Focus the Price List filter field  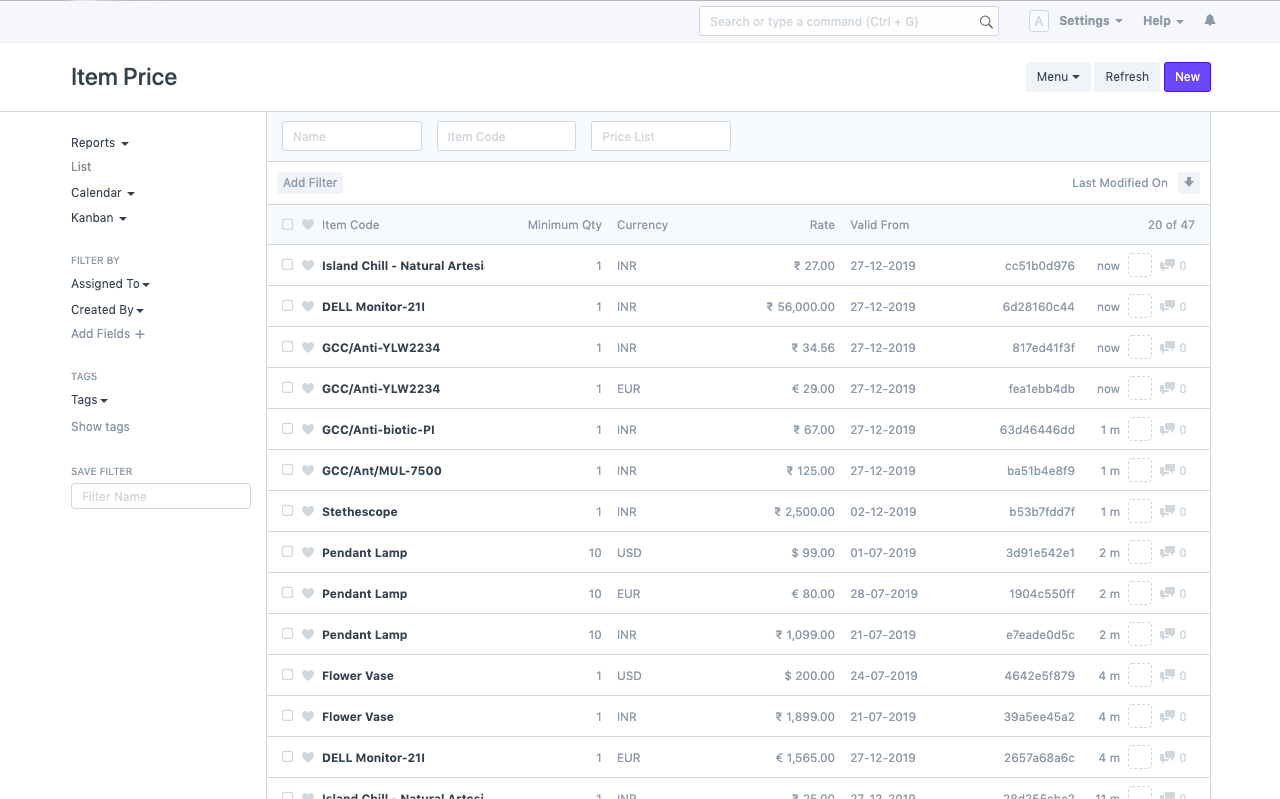pos(660,137)
